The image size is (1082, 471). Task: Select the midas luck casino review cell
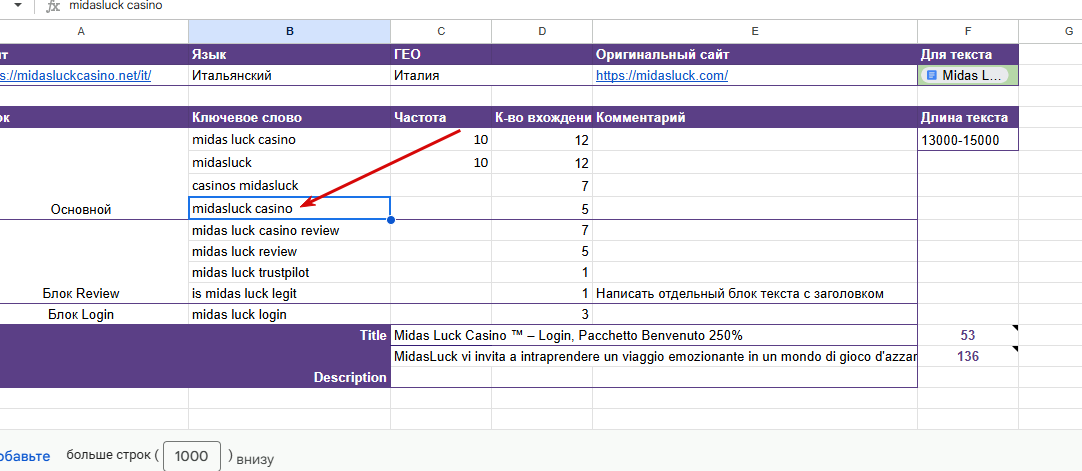(289, 230)
